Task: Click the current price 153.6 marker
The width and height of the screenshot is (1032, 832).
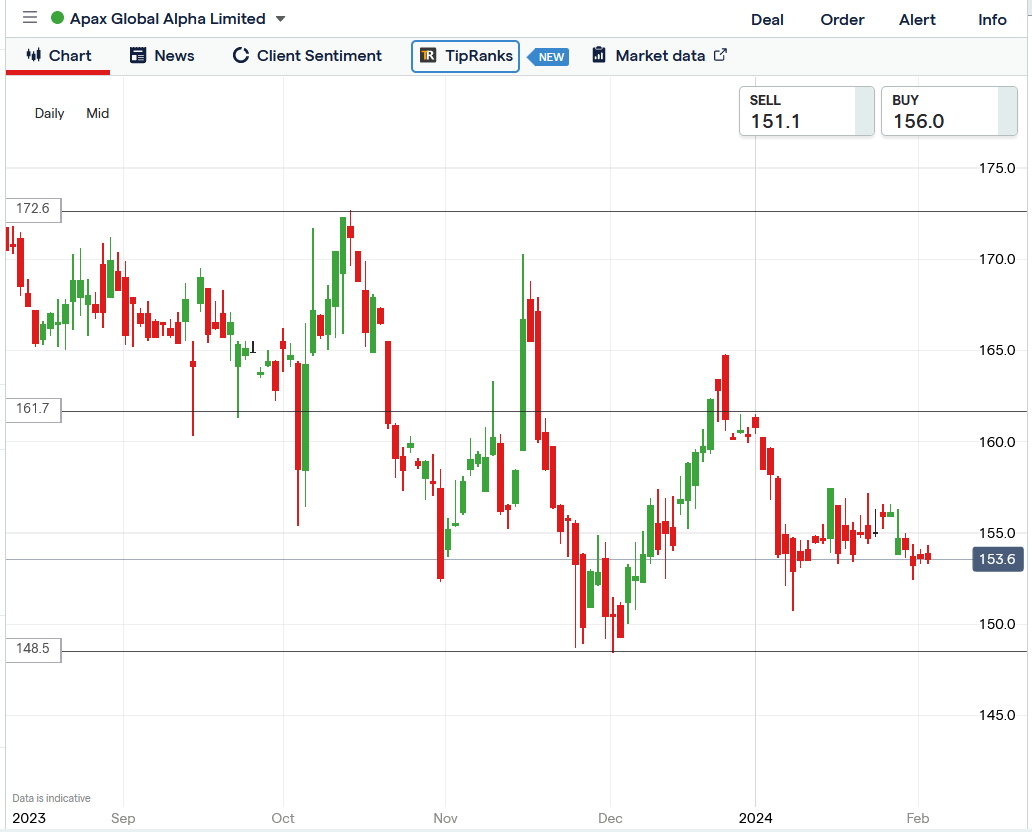Action: [x=997, y=559]
